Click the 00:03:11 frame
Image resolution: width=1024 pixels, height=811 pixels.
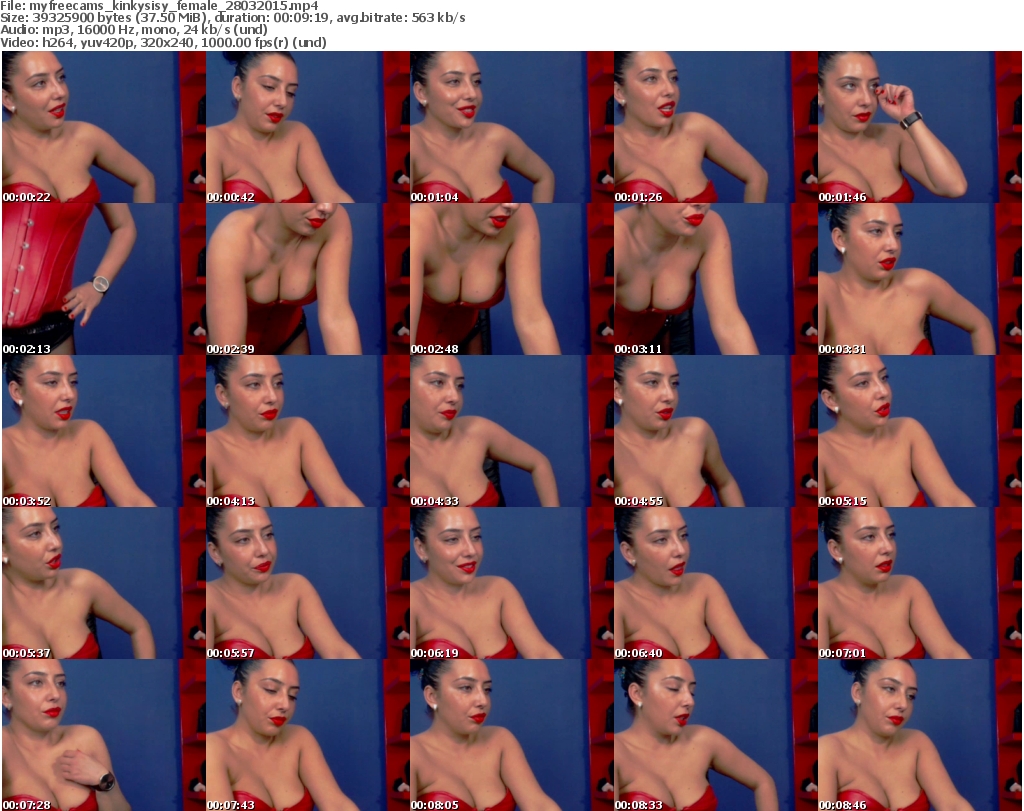tap(715, 279)
